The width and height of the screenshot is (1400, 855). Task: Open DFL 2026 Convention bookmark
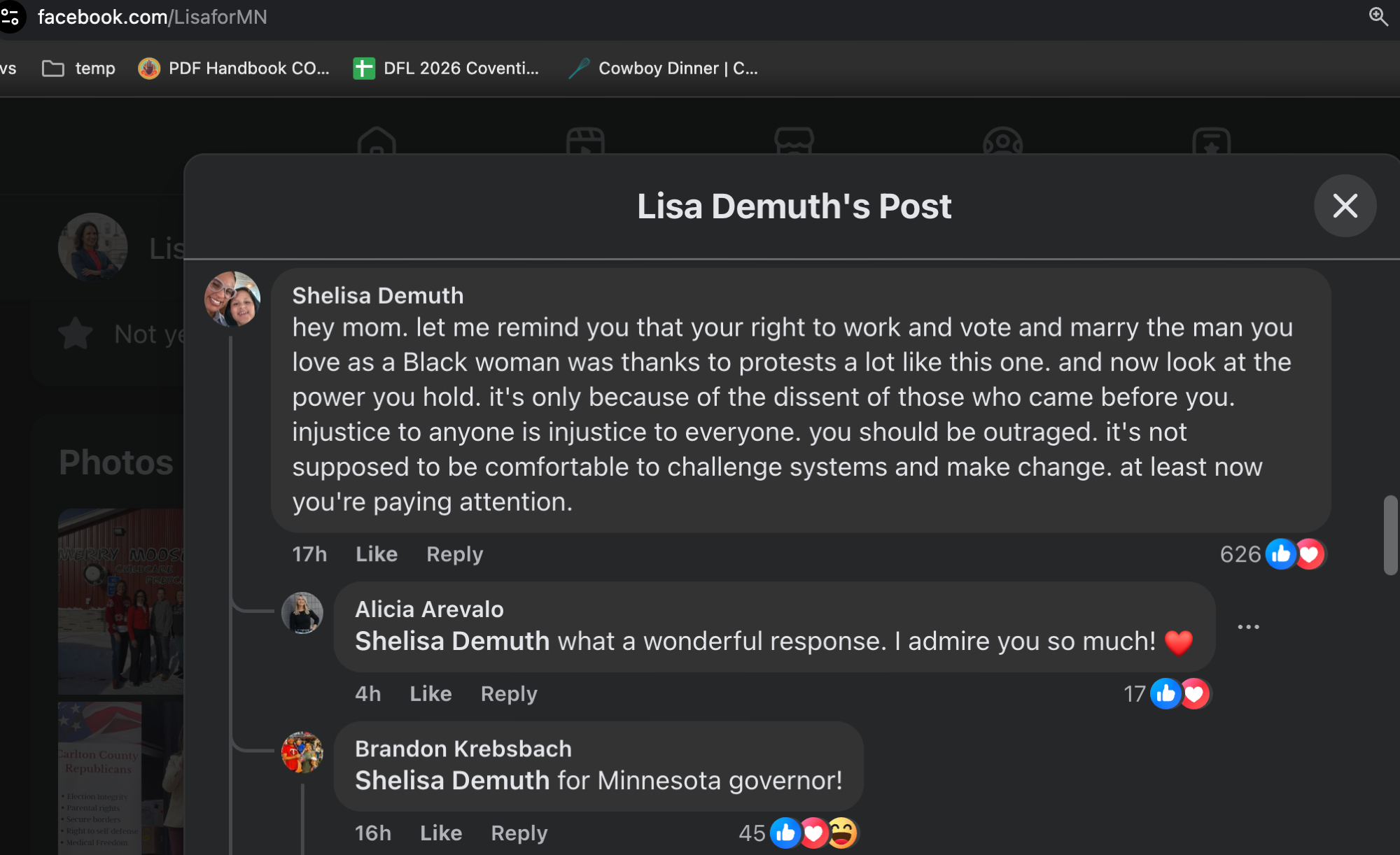pyautogui.click(x=446, y=68)
